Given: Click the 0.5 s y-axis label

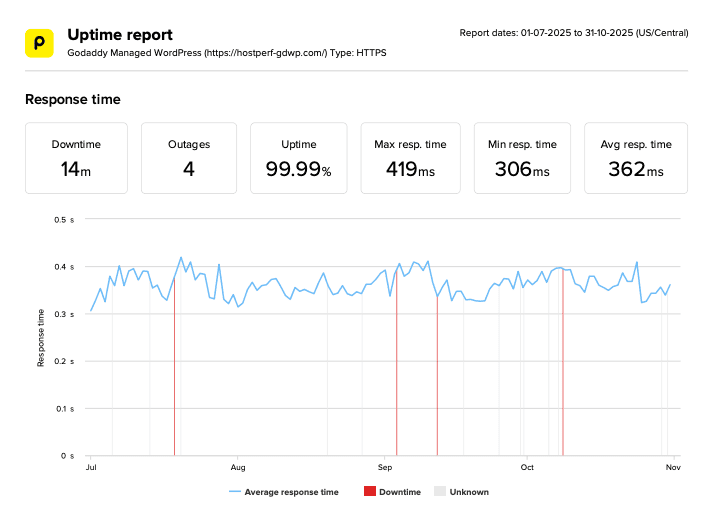Looking at the screenshot, I should pyautogui.click(x=66, y=219).
